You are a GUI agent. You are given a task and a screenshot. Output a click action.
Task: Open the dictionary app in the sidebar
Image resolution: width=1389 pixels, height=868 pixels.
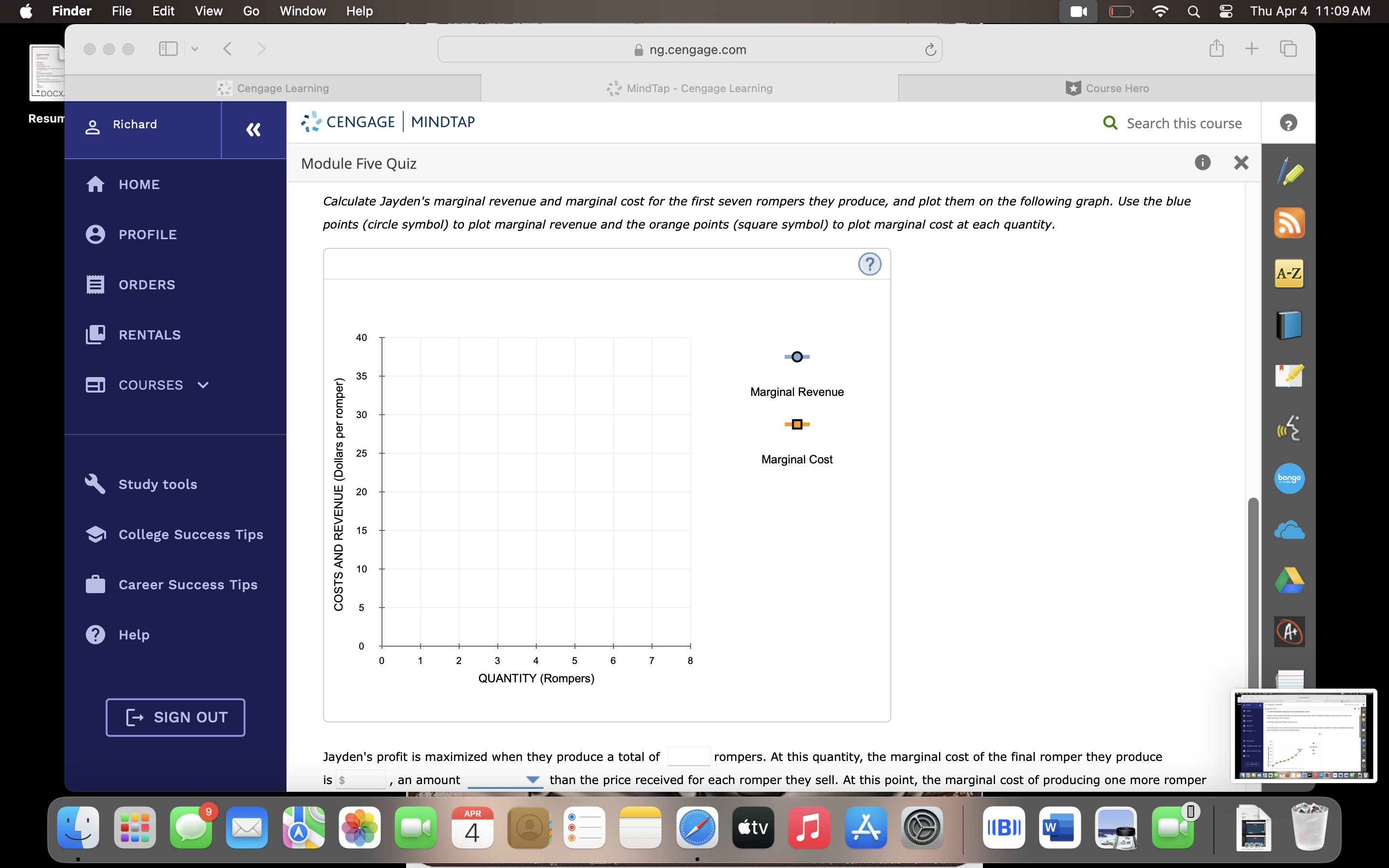1289,325
